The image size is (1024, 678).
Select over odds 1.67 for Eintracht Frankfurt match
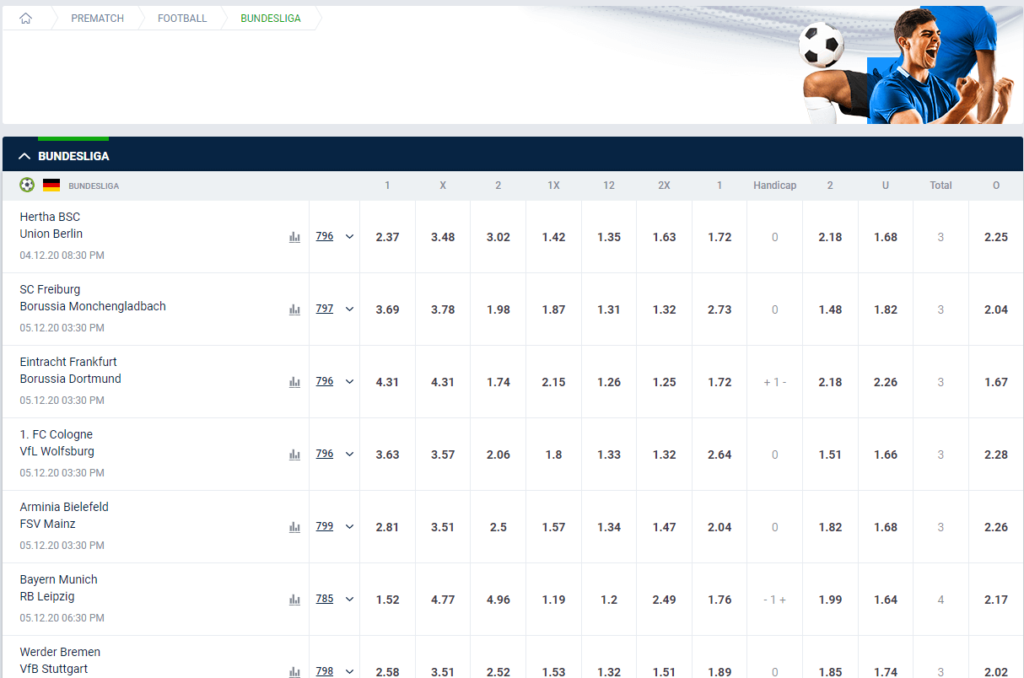[x=996, y=381]
